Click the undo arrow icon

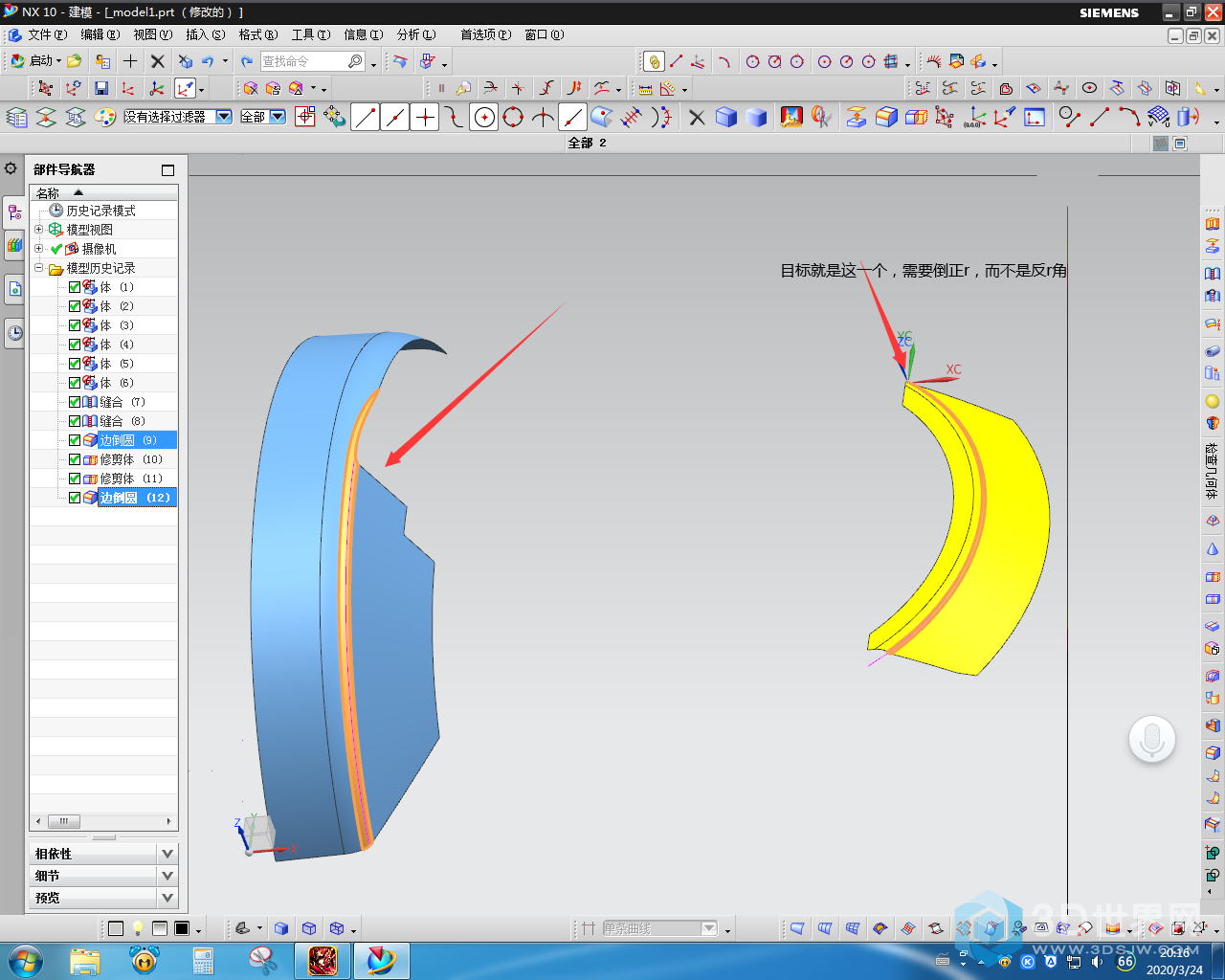point(208,61)
